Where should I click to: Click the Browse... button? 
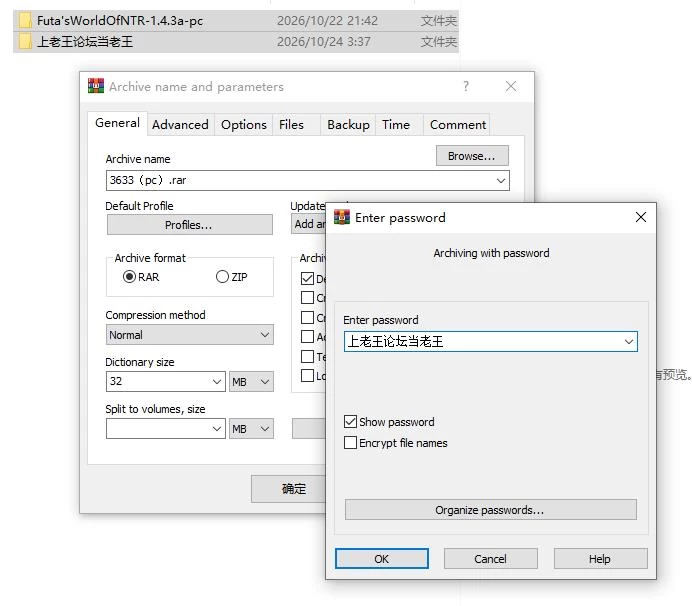pos(472,156)
